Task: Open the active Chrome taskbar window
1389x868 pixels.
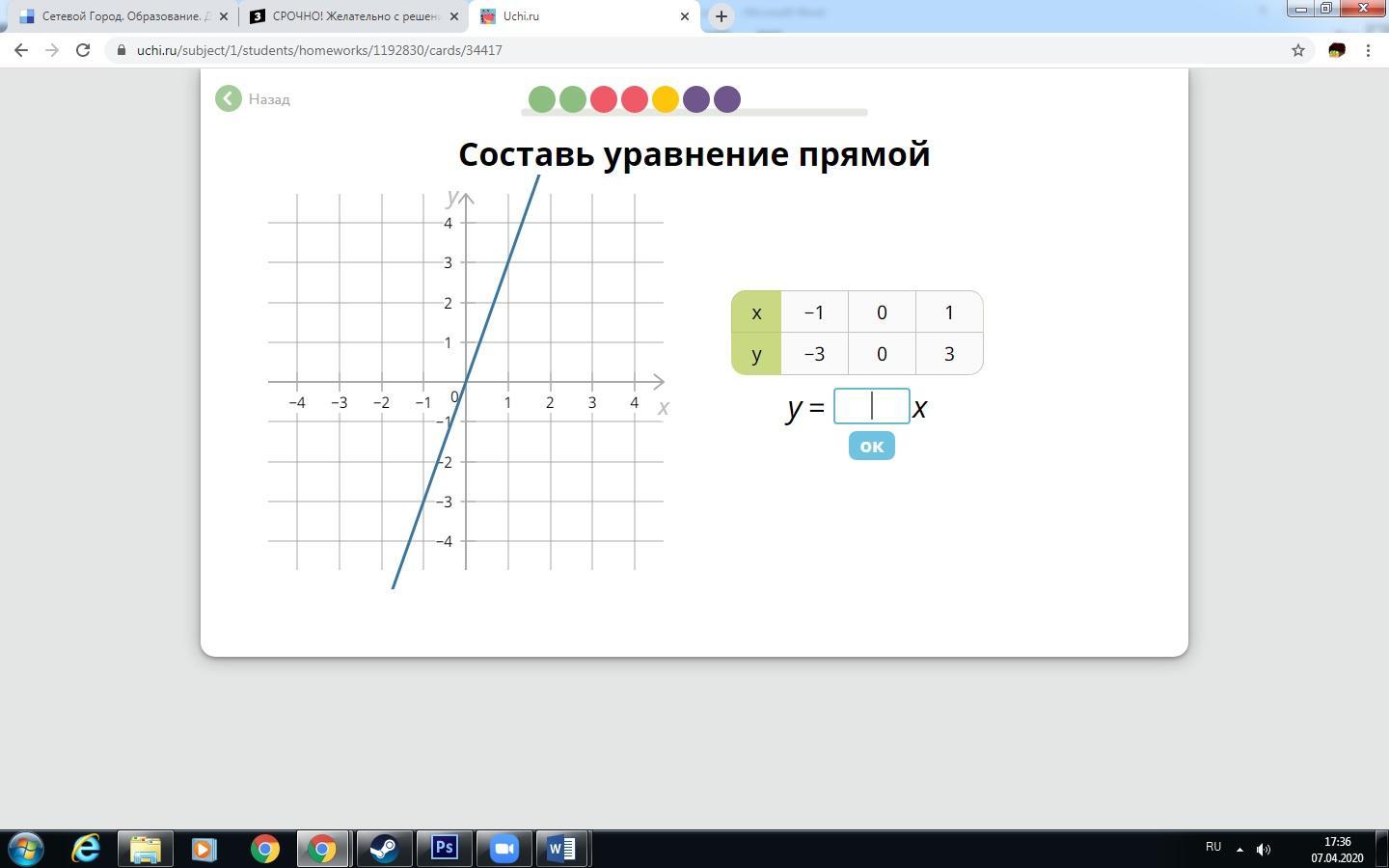Action: point(322,849)
